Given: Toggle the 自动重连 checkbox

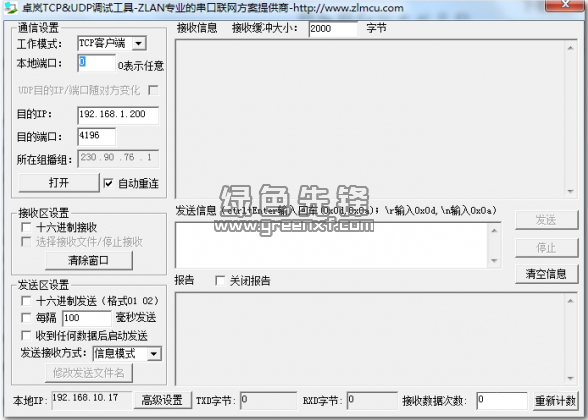Looking at the screenshot, I should click(108, 183).
